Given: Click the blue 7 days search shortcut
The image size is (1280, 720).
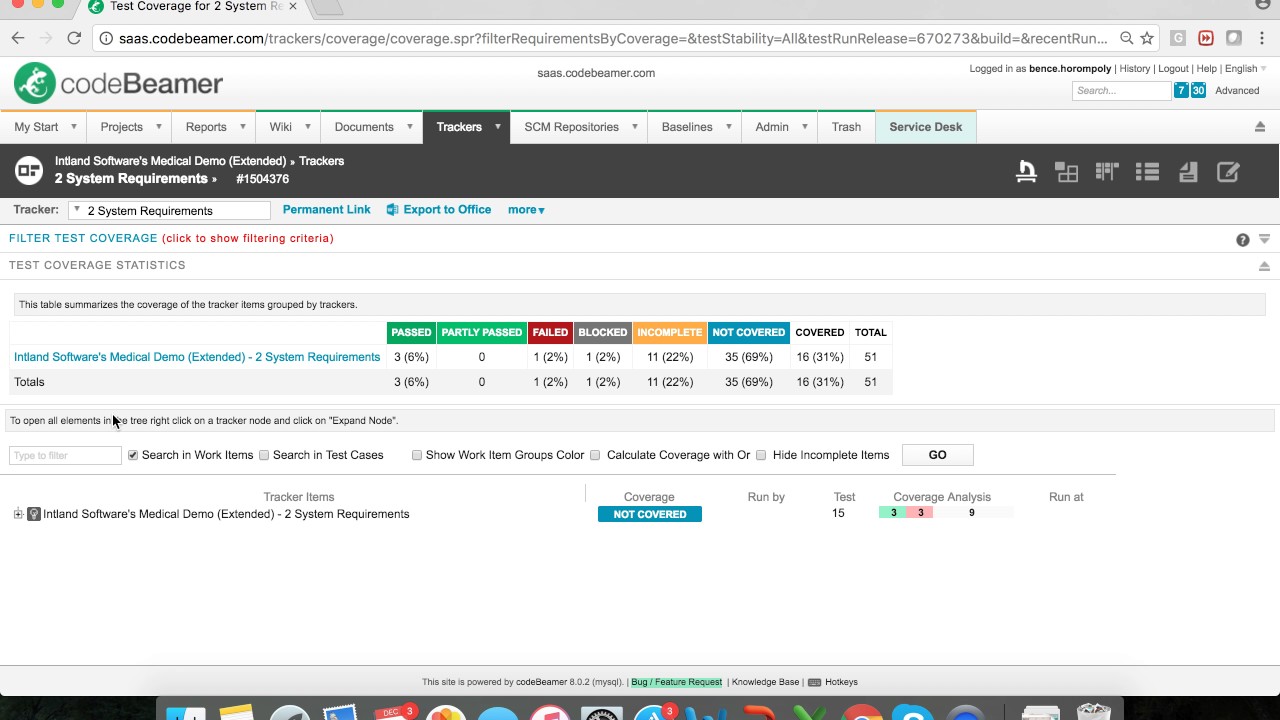Looking at the screenshot, I should click(1181, 90).
